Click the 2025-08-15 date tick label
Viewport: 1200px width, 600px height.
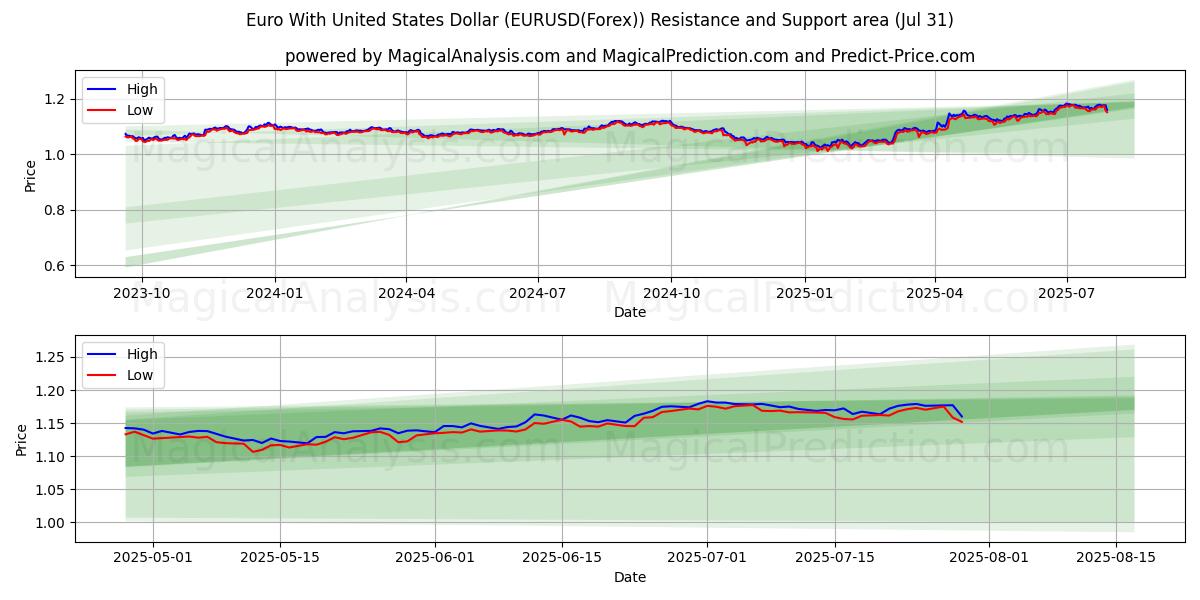pos(1117,558)
